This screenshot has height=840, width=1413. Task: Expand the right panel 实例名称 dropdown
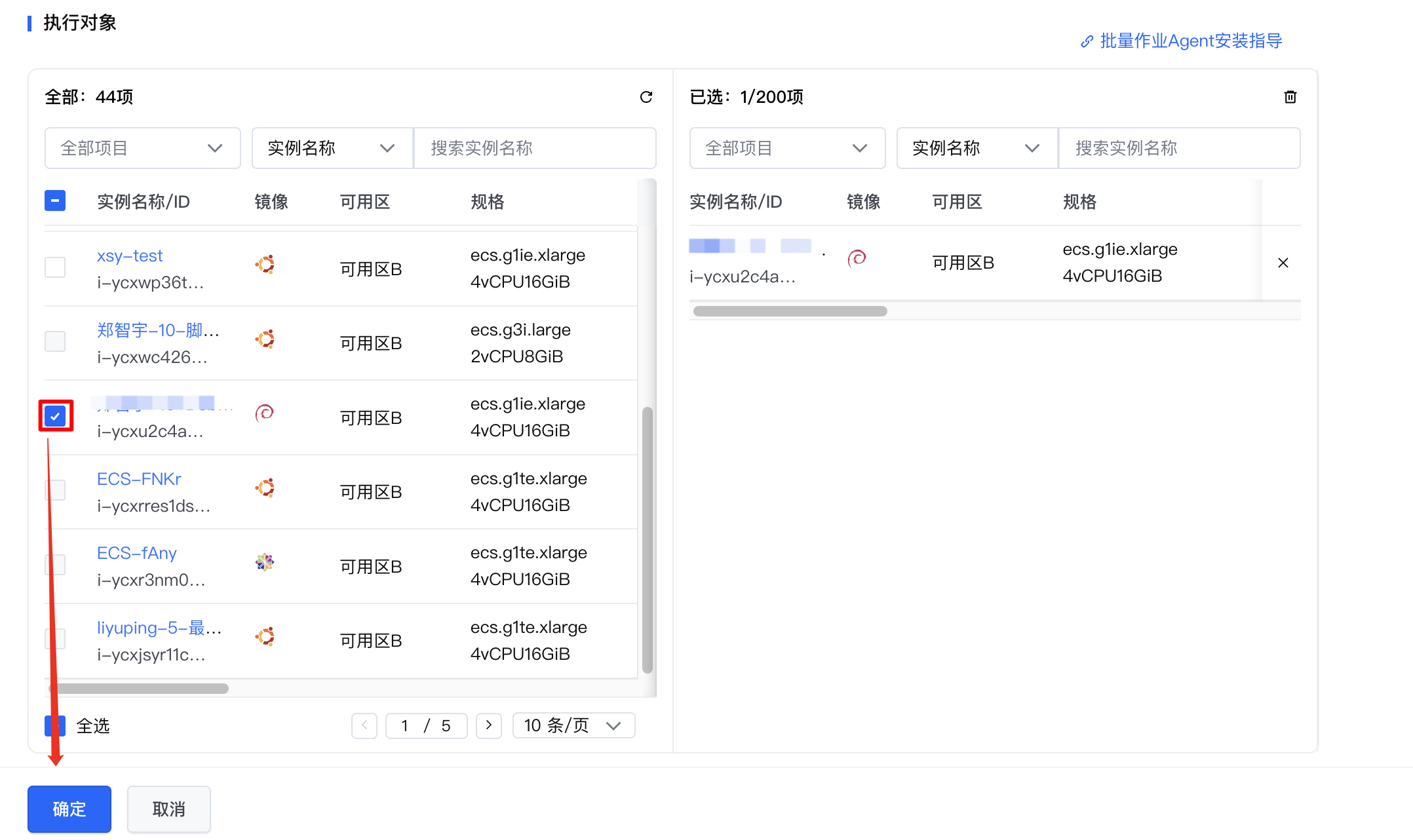976,148
